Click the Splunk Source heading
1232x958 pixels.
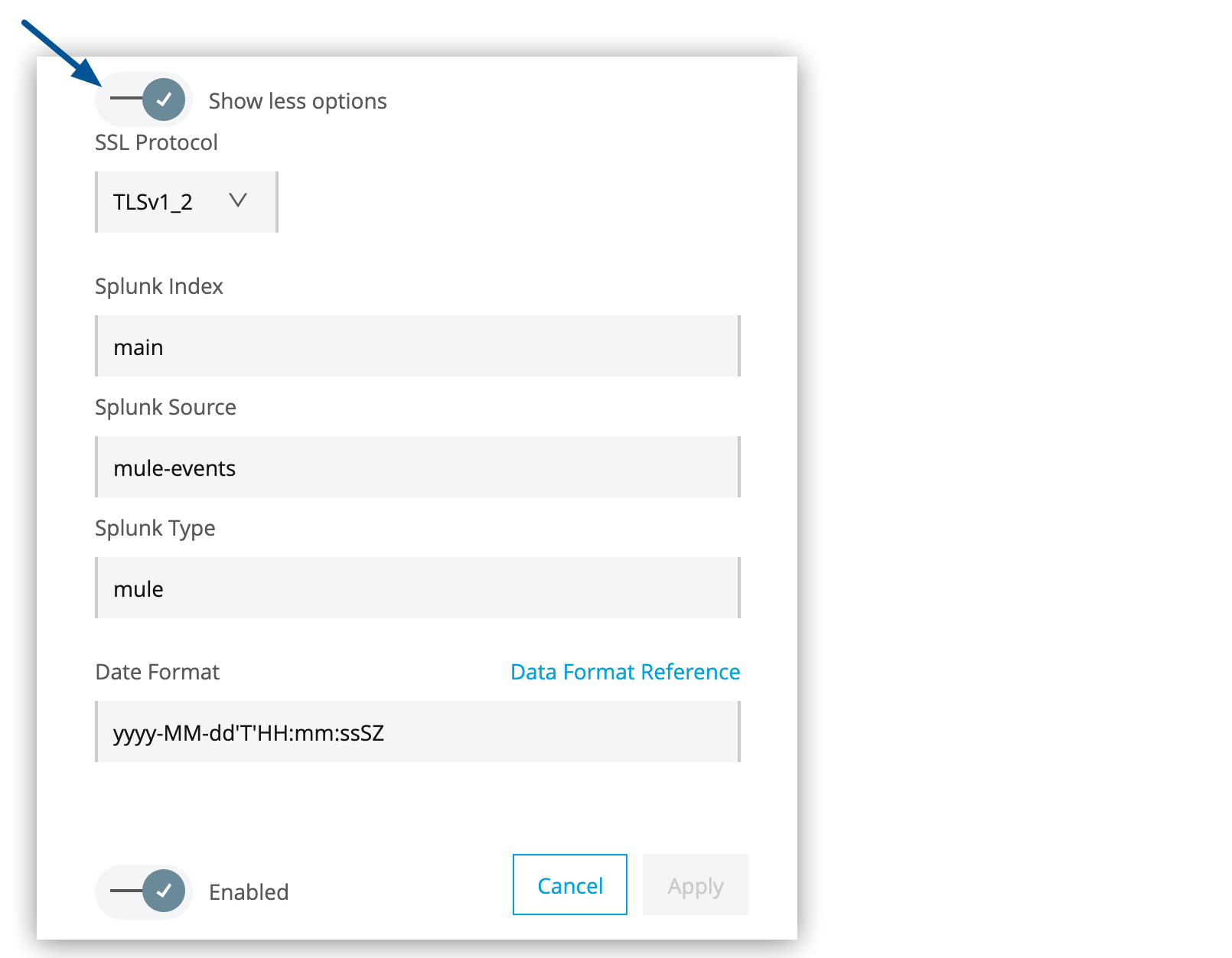[165, 407]
